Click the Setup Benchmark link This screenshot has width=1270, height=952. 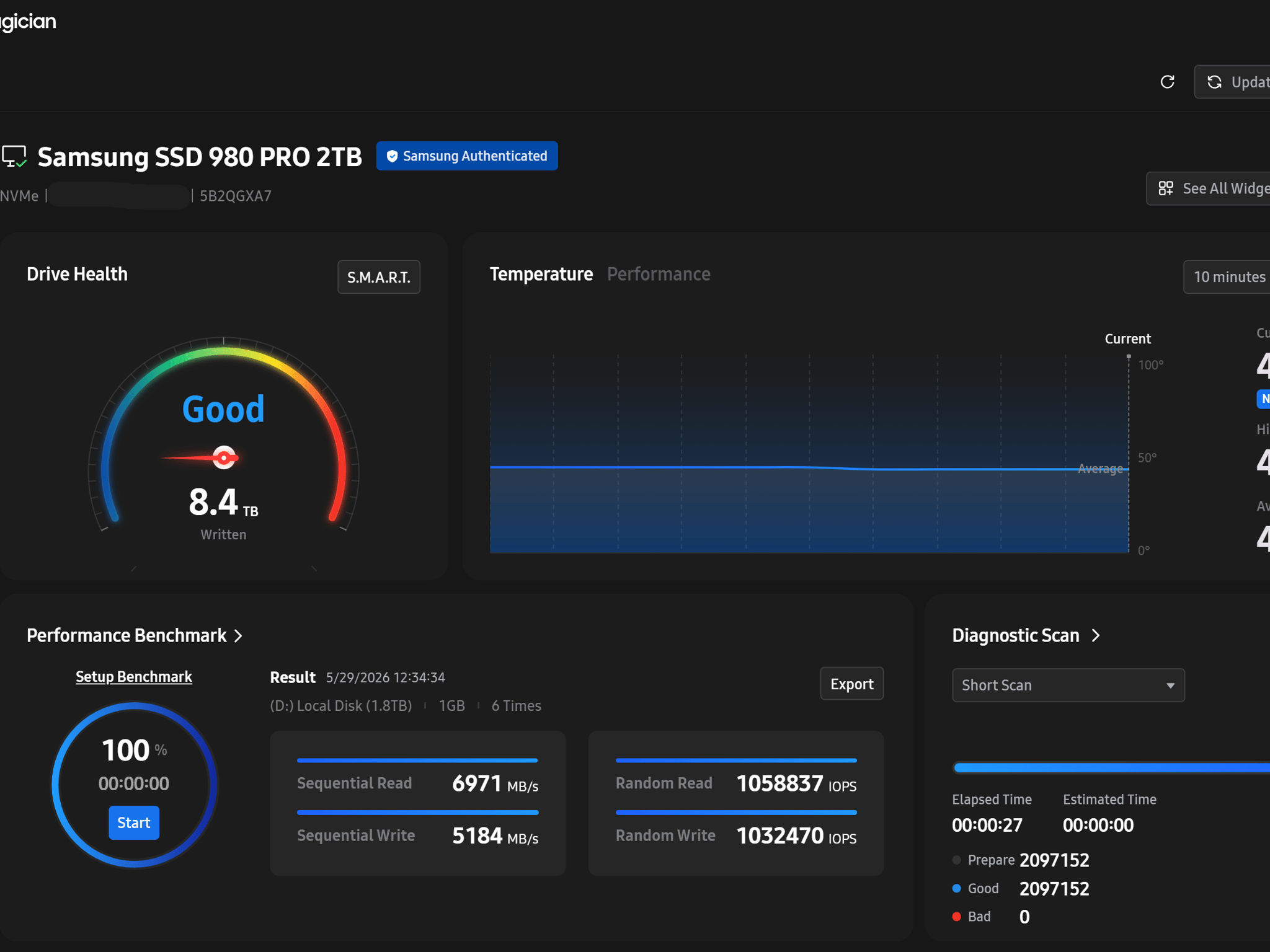click(134, 677)
